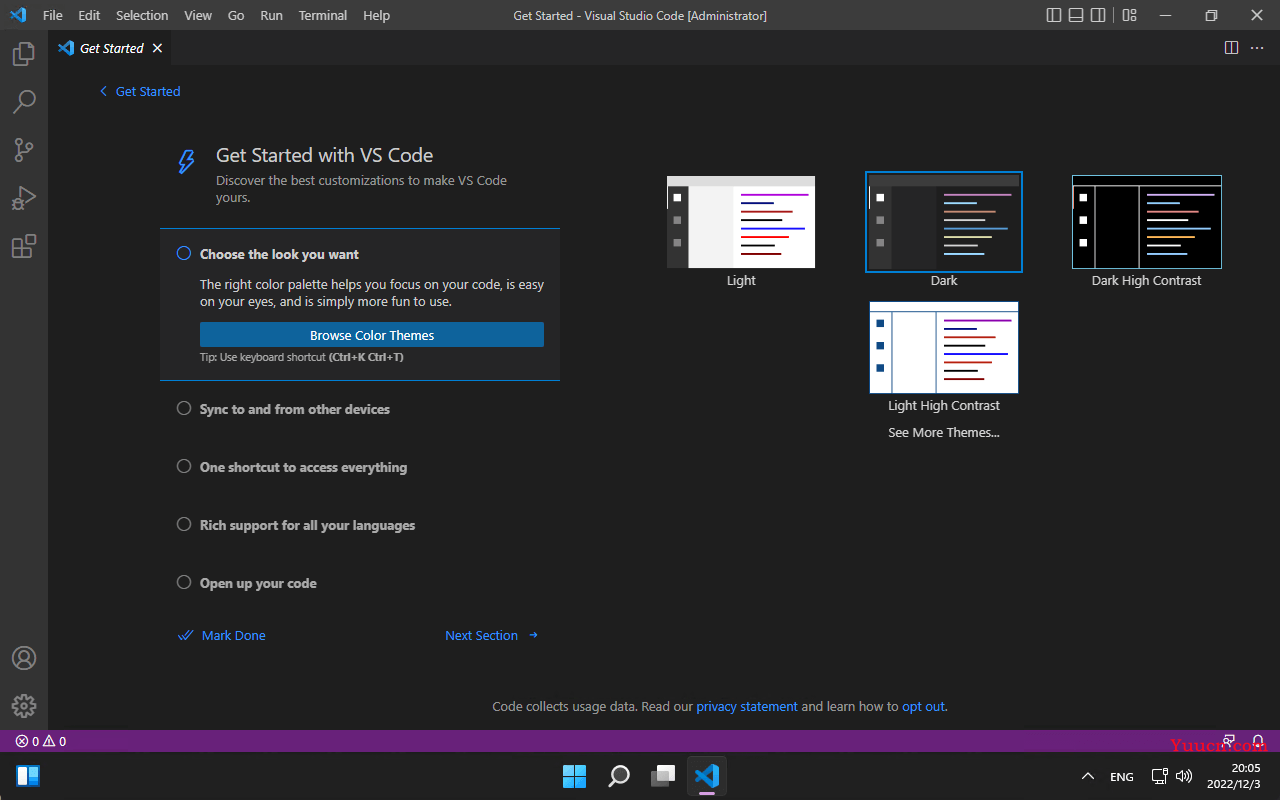Open the editor More Actions ellipsis menu

tap(1257, 48)
